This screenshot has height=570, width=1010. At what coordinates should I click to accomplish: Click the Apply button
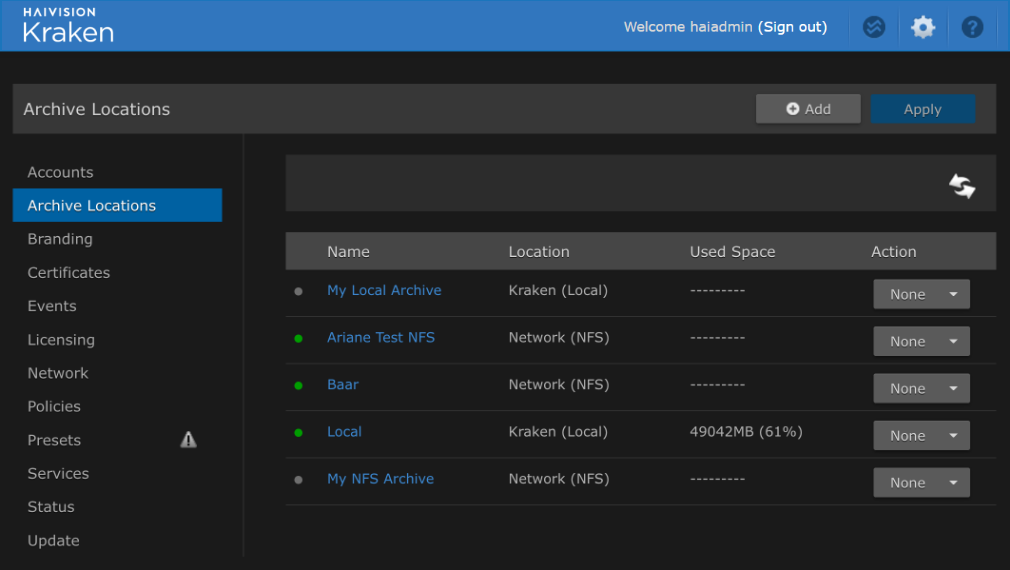pyautogui.click(x=922, y=109)
